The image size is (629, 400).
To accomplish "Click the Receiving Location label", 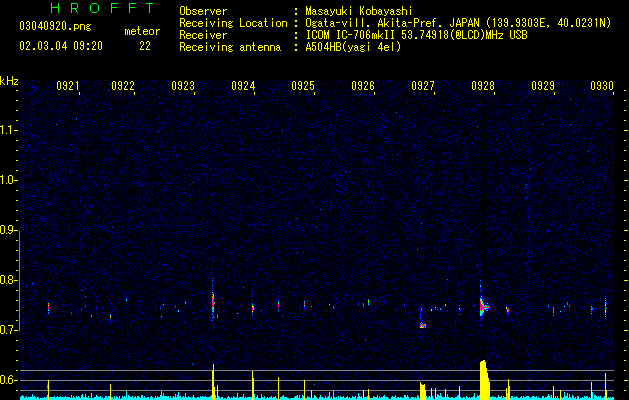I will tap(233, 23).
